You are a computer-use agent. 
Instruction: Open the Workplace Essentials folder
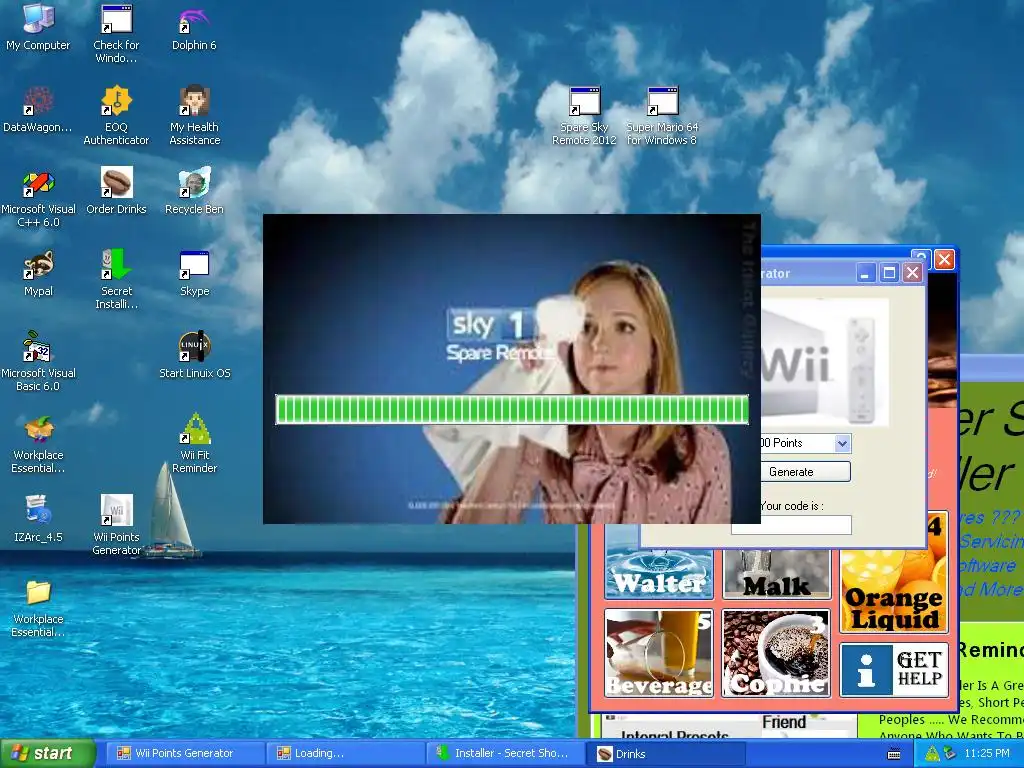pos(38,608)
